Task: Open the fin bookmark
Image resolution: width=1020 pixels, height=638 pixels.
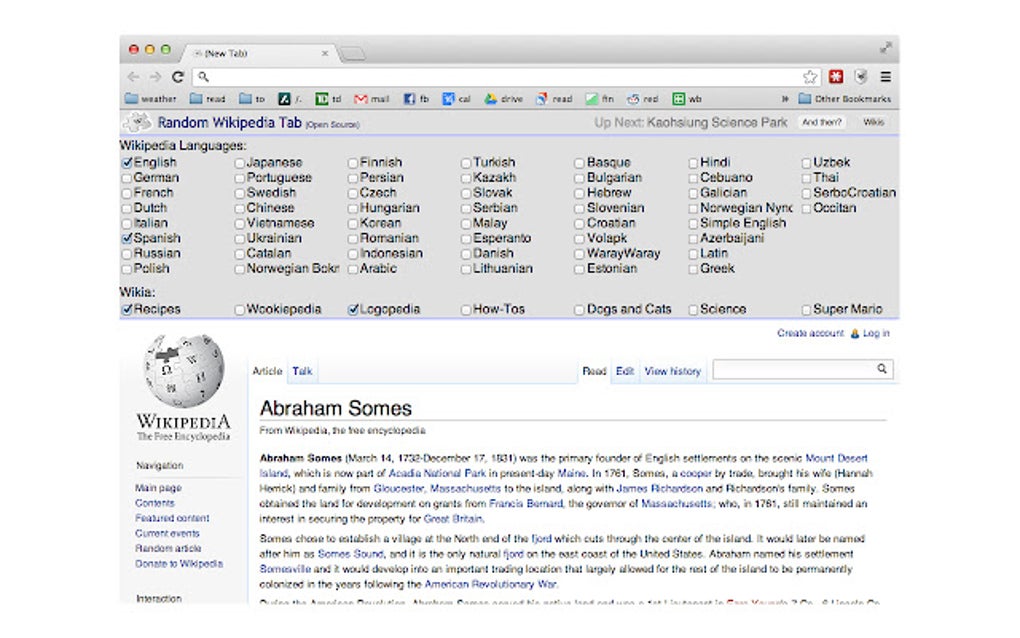Action: pyautogui.click(x=600, y=99)
